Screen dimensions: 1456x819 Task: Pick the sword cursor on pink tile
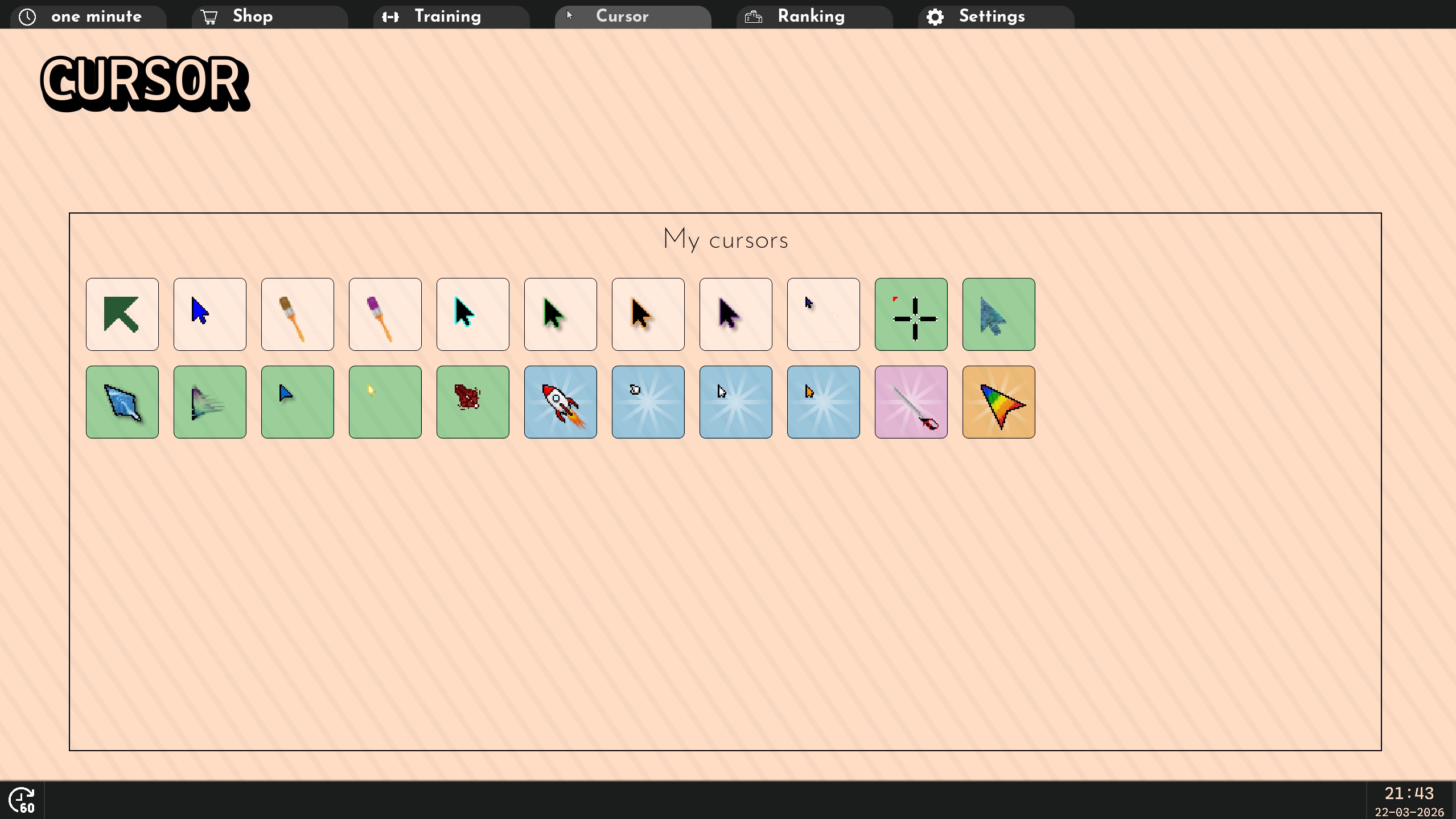click(911, 402)
